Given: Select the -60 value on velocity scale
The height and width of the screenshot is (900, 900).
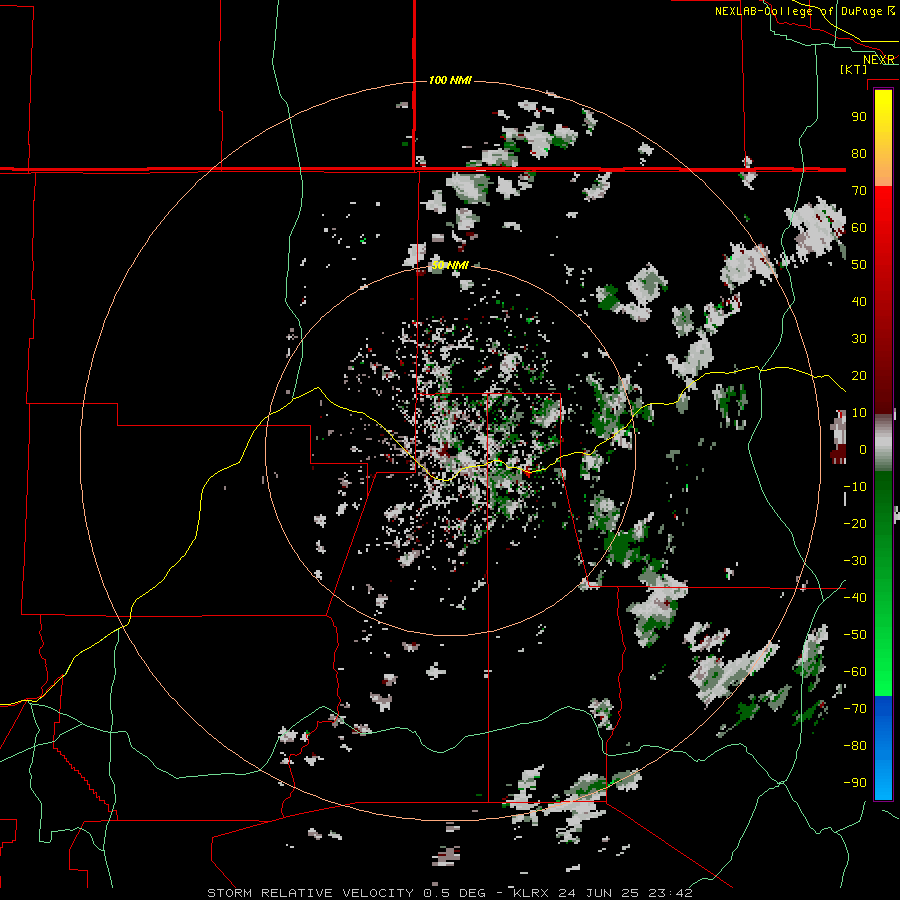Looking at the screenshot, I should [x=855, y=672].
